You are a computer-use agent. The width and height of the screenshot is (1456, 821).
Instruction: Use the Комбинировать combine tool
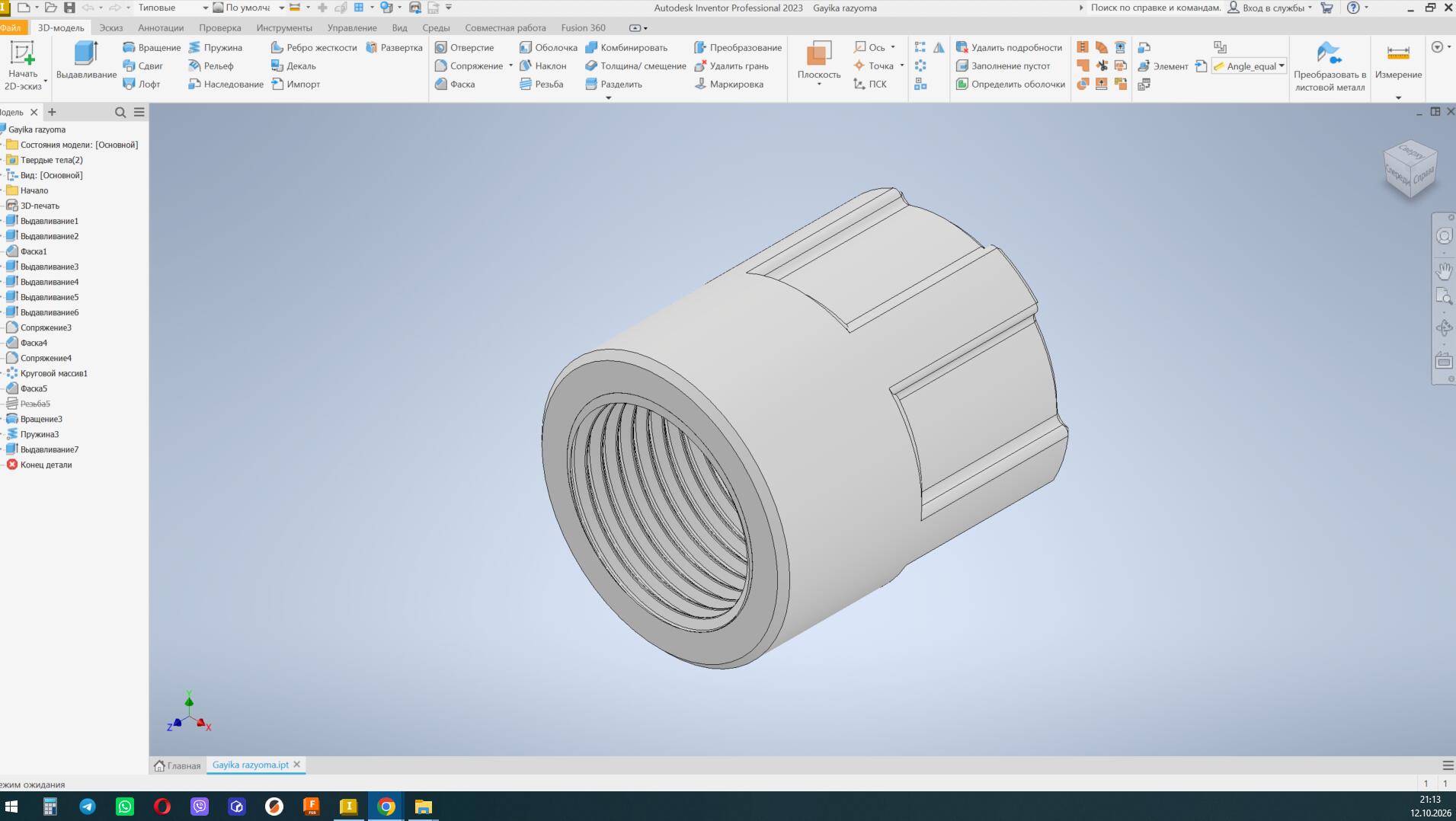point(626,47)
